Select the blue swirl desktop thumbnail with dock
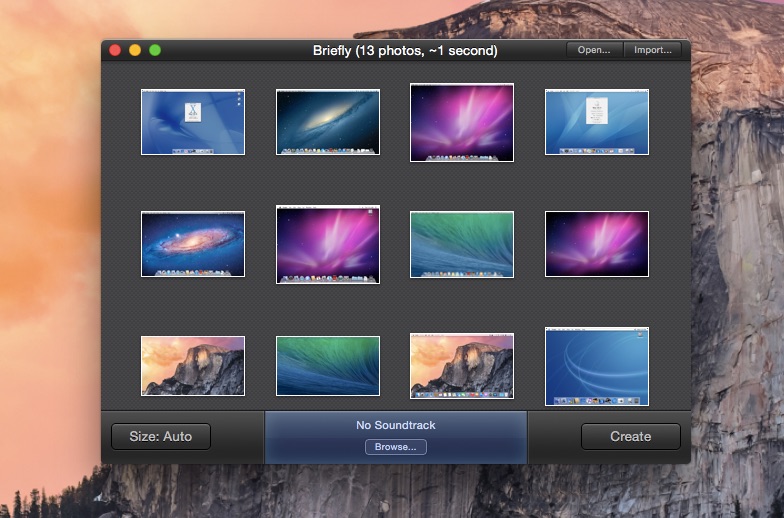Image resolution: width=784 pixels, height=518 pixels. point(597,366)
